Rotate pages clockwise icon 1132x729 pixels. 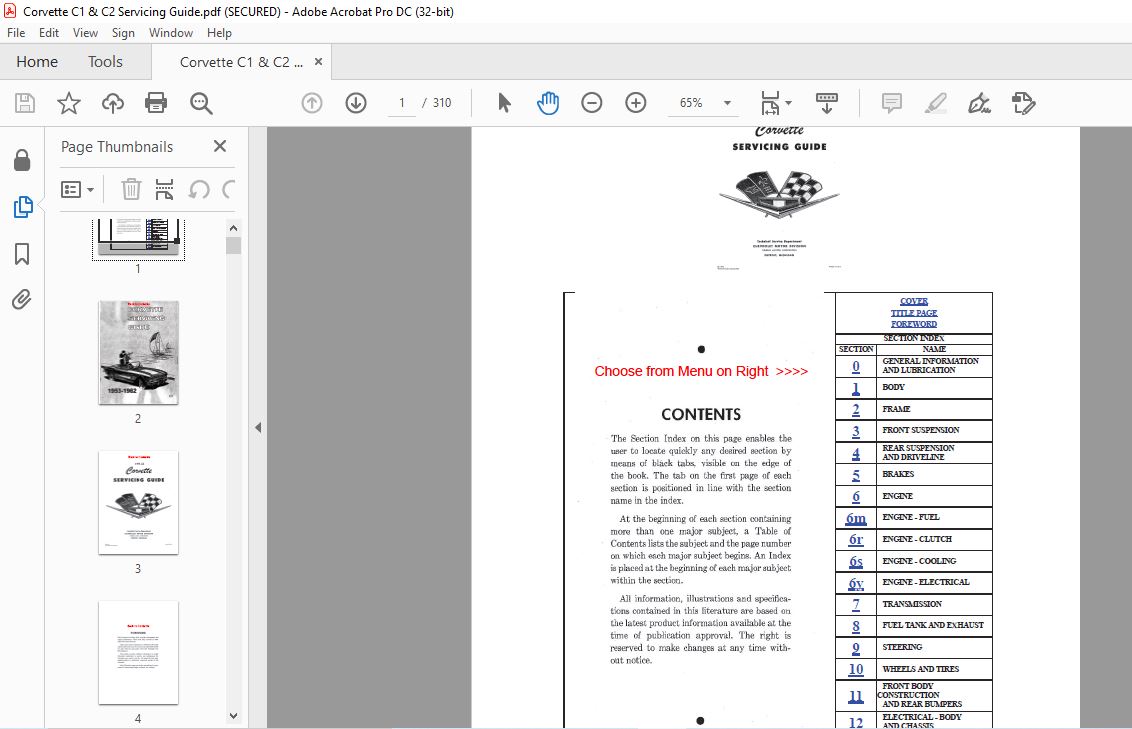pos(229,190)
